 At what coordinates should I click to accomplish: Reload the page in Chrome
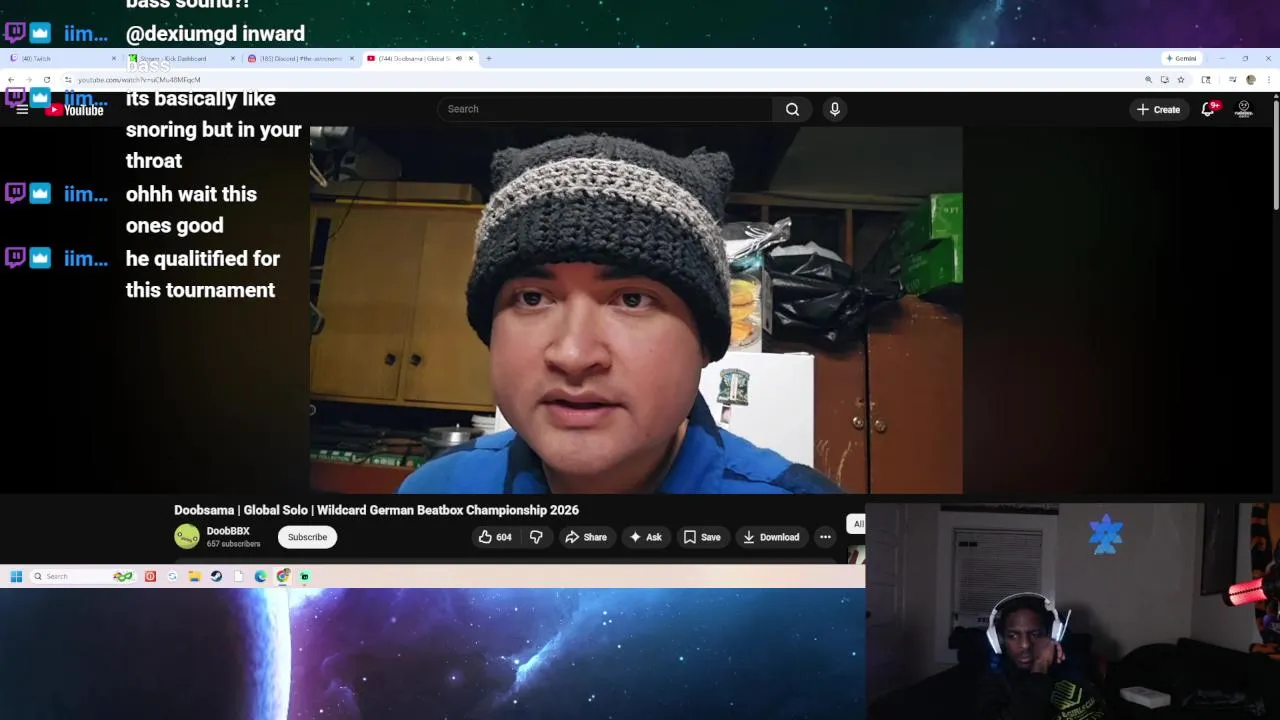46,79
